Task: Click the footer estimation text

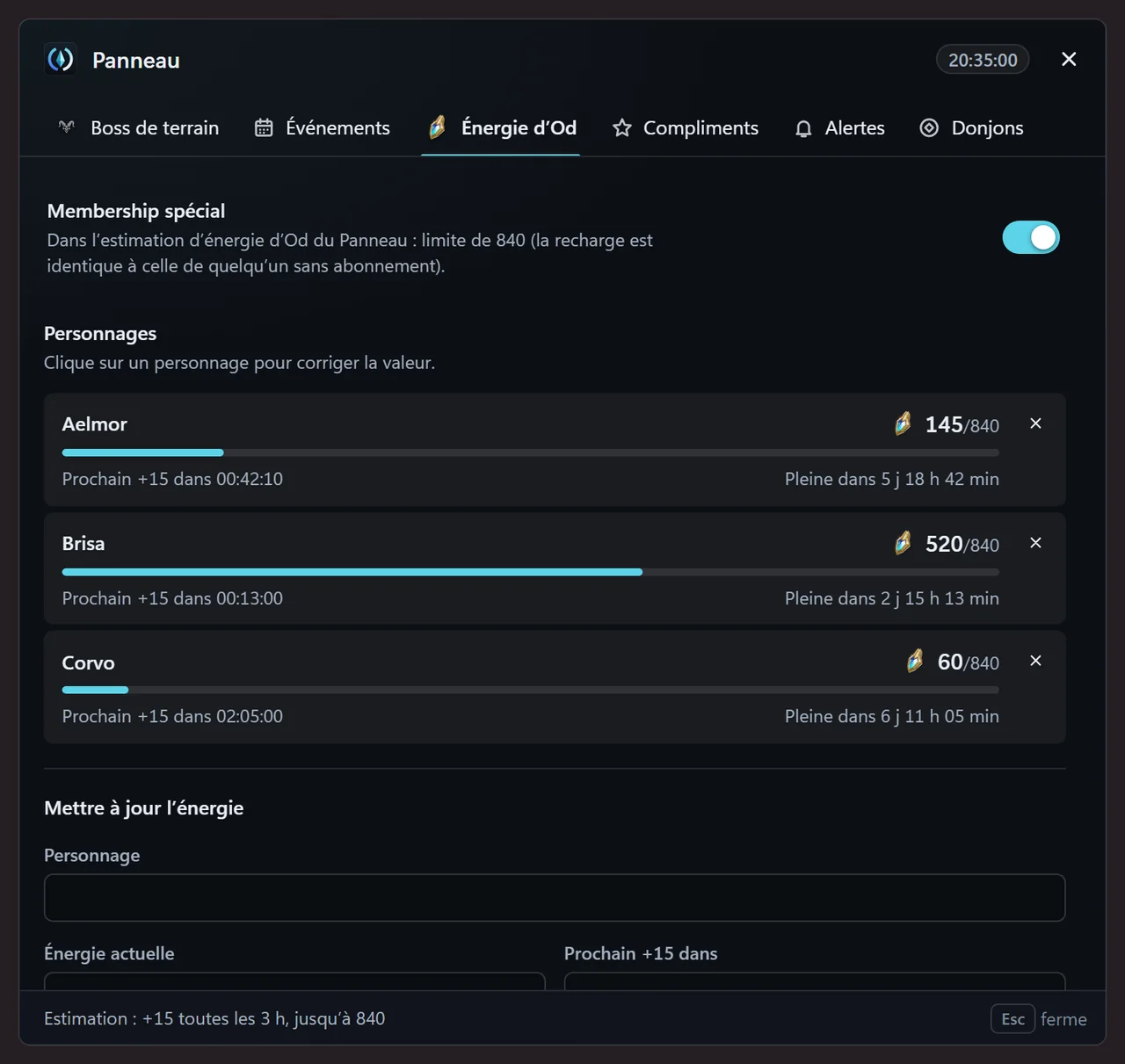Action: (214, 1019)
